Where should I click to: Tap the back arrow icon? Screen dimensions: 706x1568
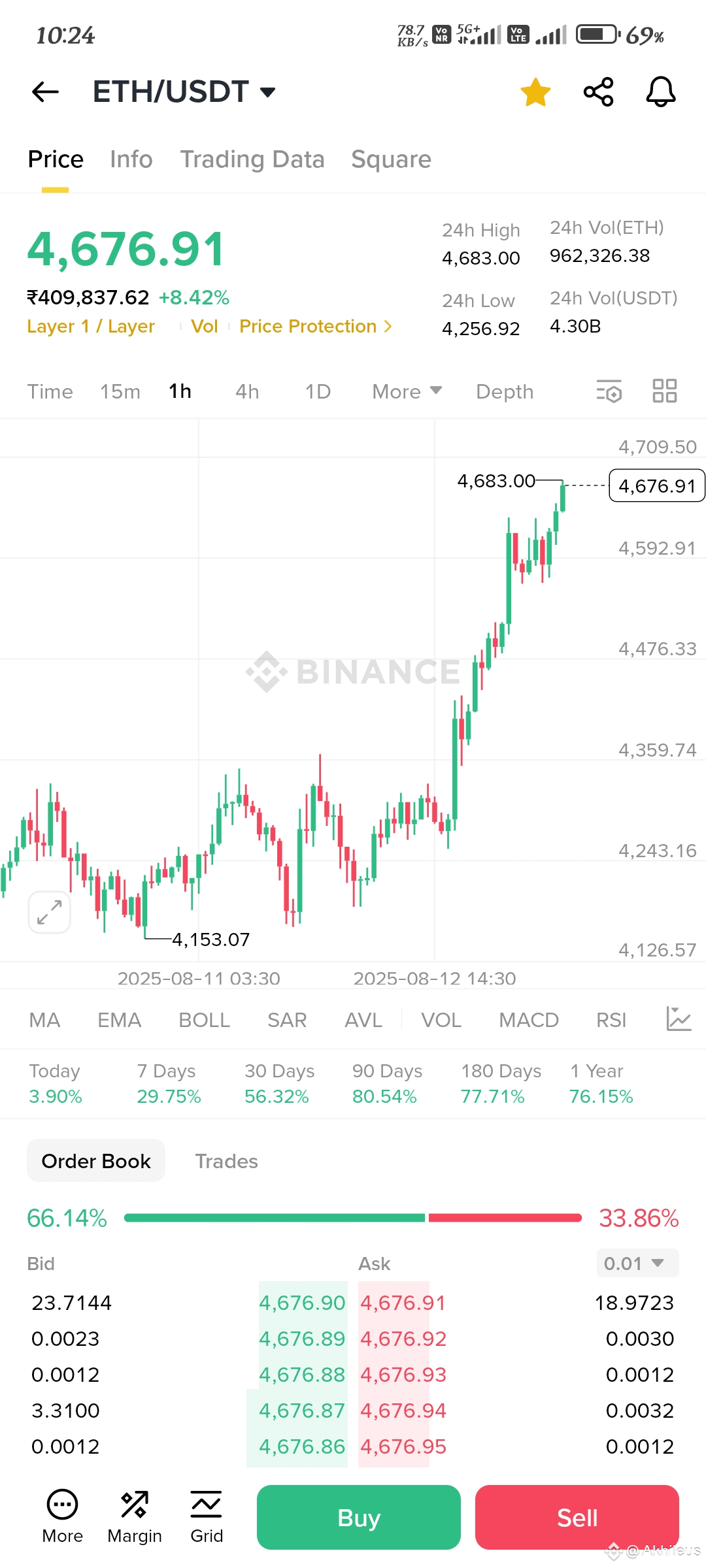[x=45, y=91]
